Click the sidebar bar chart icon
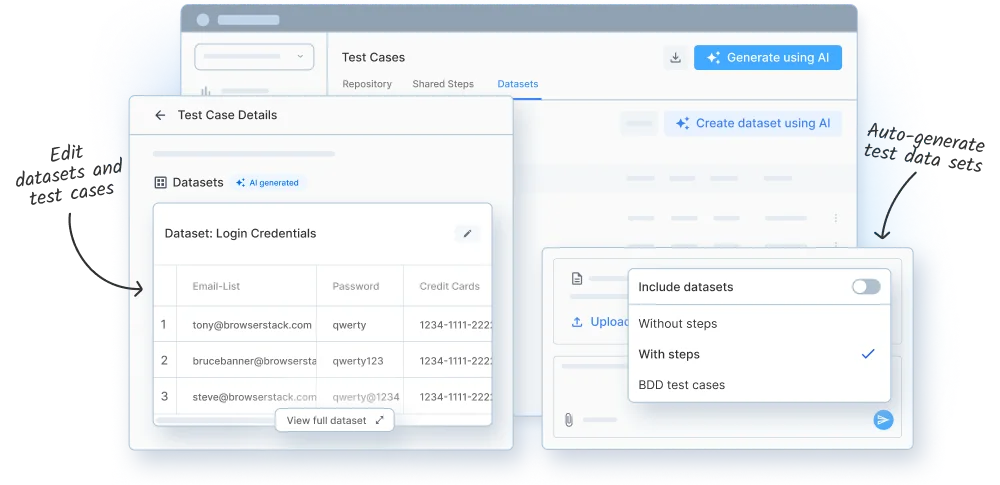Screen dimensions: 1000x485 point(206,91)
